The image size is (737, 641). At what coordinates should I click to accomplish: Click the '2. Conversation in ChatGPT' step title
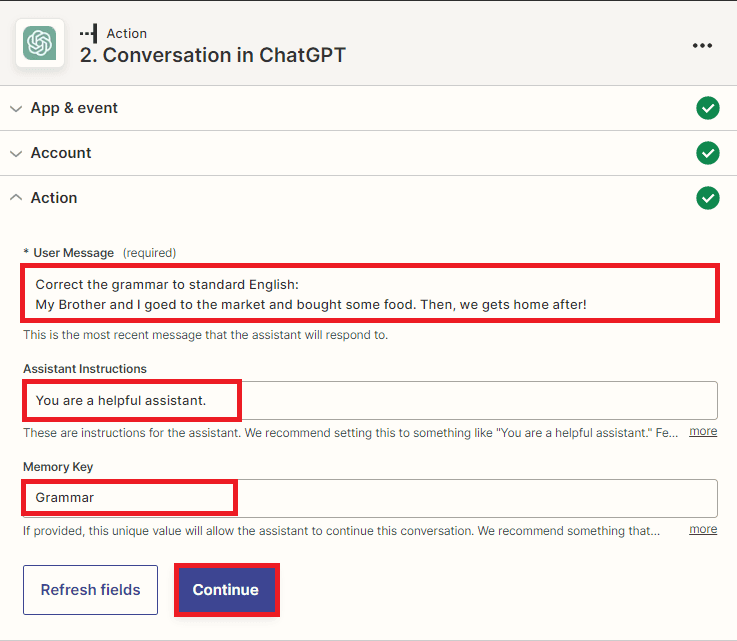coord(212,55)
